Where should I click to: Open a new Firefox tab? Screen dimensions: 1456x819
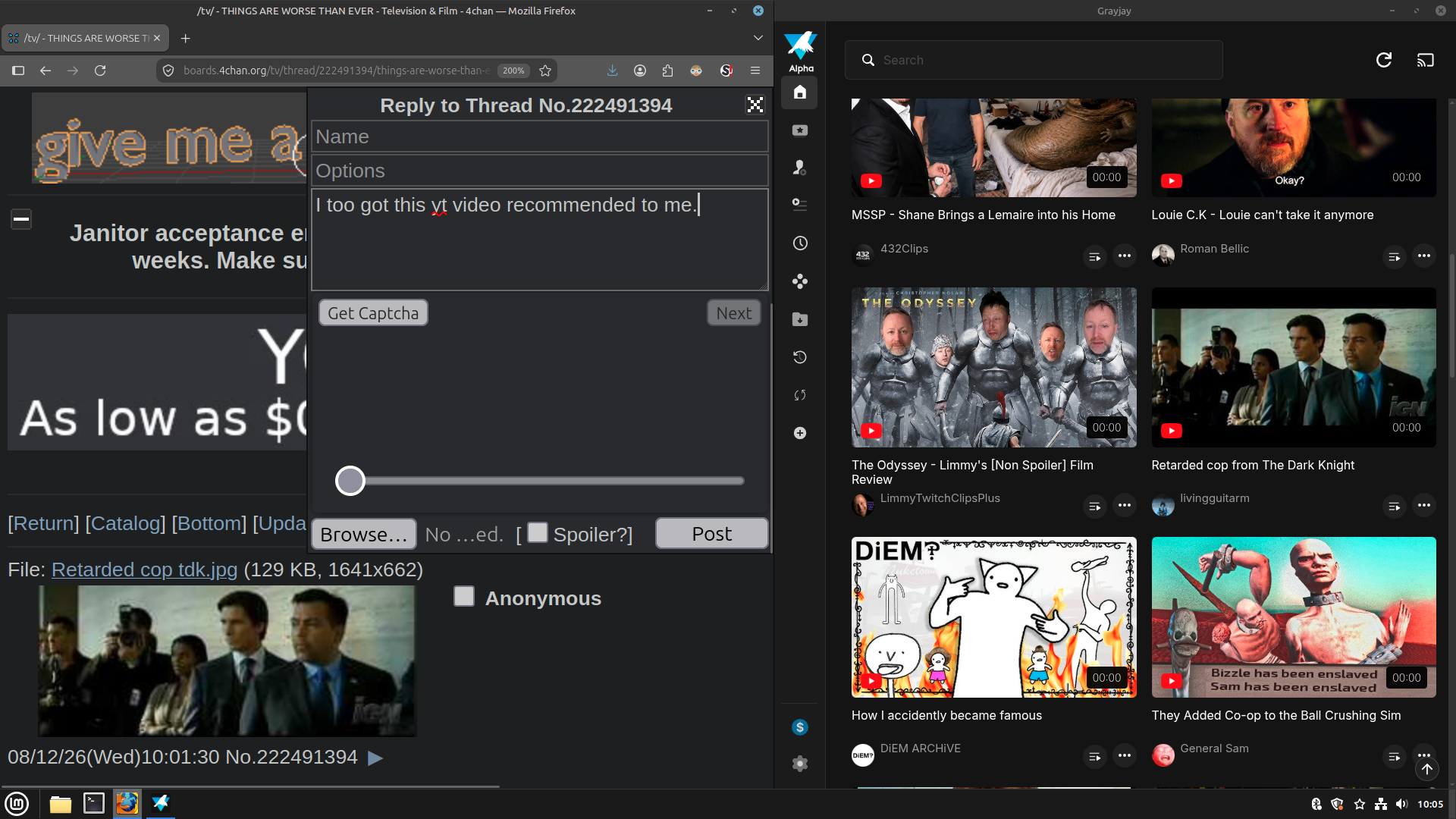coord(186,38)
